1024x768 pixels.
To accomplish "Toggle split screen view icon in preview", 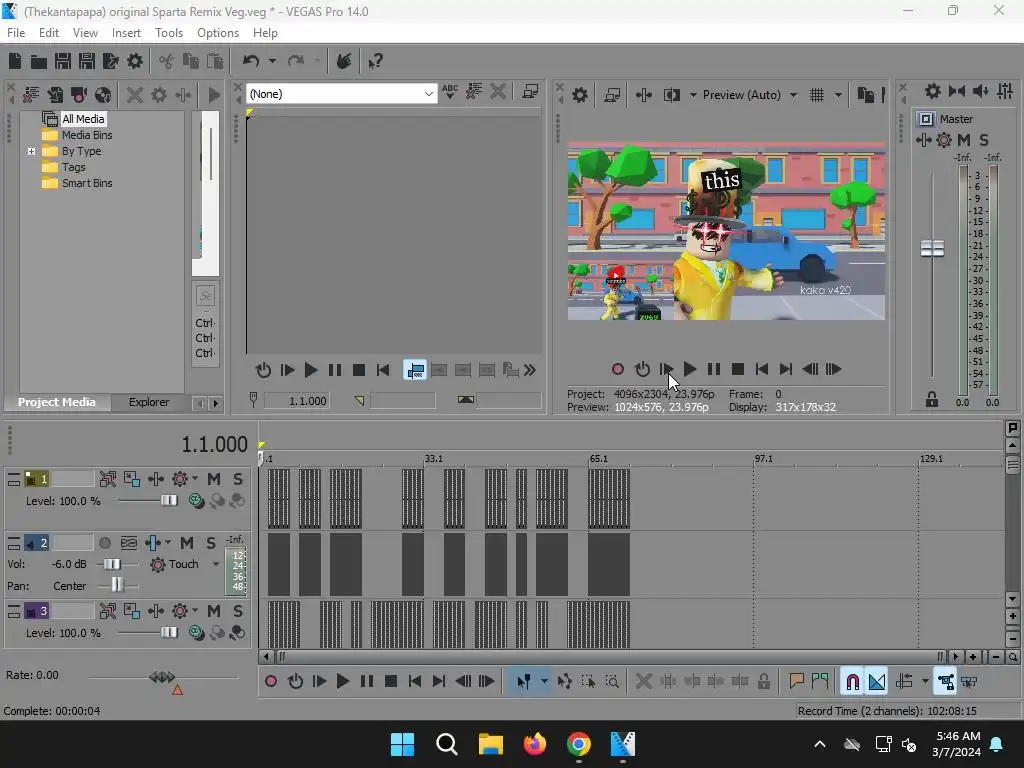I will (671, 95).
